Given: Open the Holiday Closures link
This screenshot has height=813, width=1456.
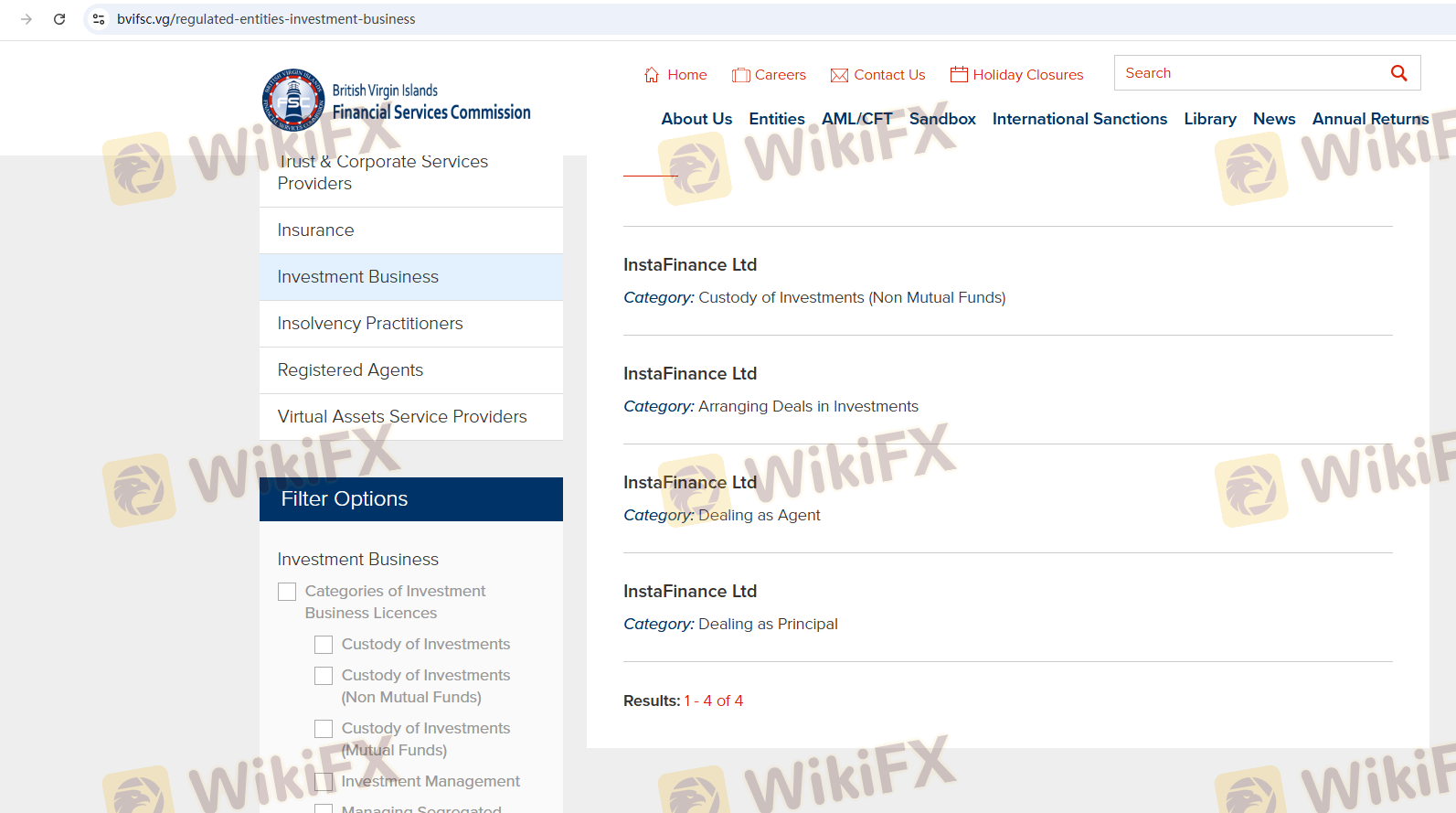Looking at the screenshot, I should coord(1028,75).
